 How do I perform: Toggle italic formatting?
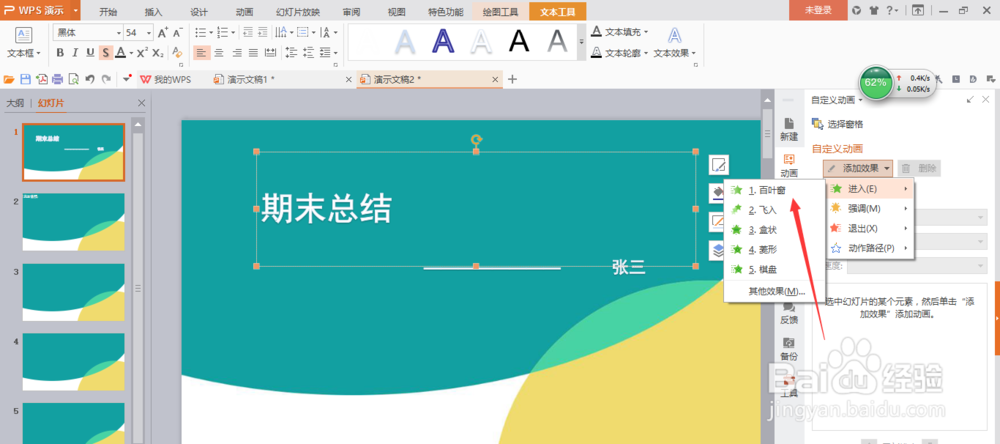point(75,53)
